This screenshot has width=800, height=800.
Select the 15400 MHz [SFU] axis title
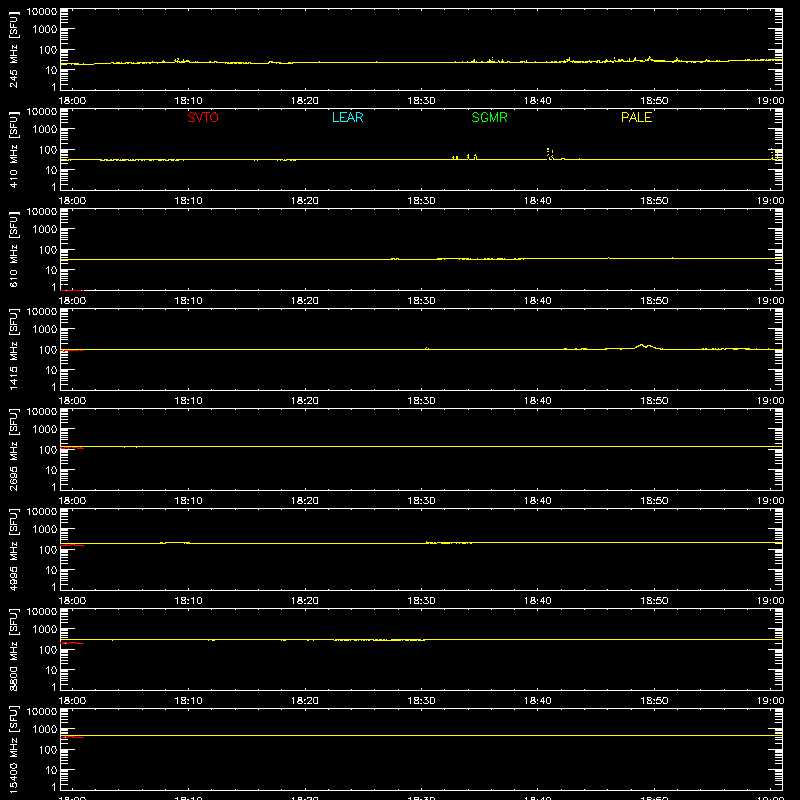click(x=13, y=749)
